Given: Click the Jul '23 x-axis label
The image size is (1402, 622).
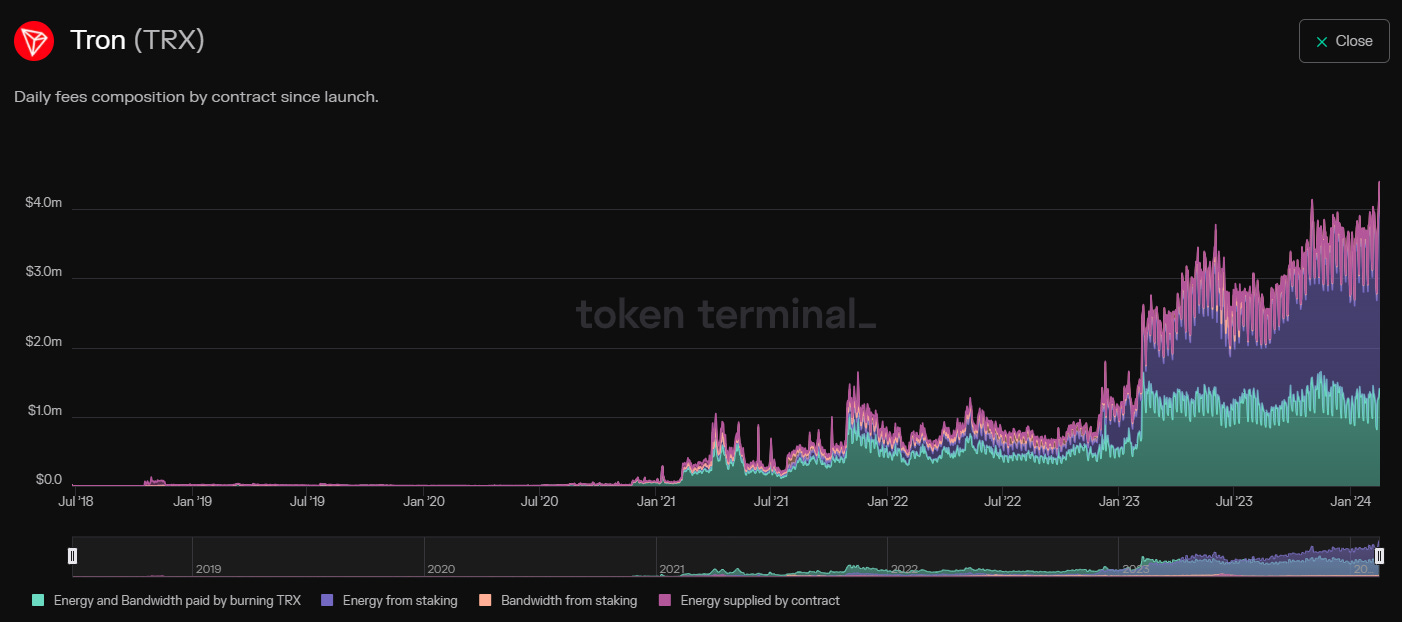Looking at the screenshot, I should [x=1235, y=501].
